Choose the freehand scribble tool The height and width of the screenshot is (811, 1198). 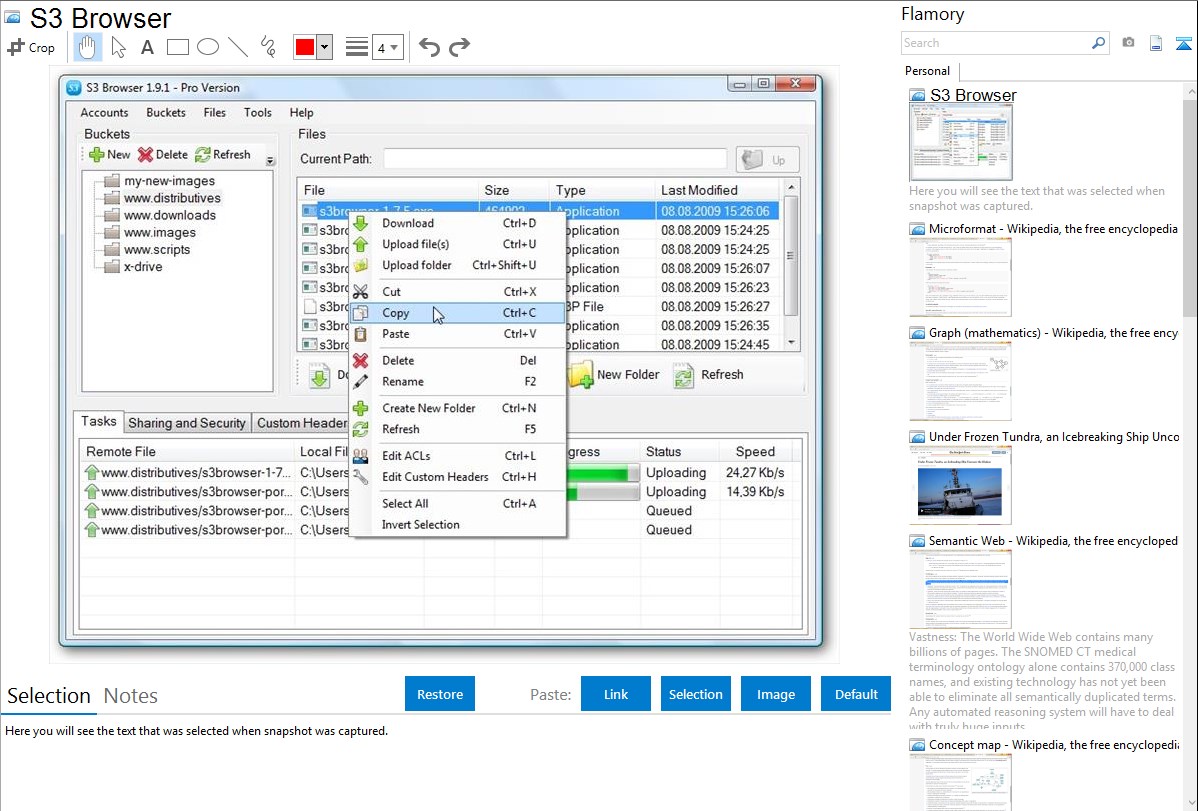(268, 47)
